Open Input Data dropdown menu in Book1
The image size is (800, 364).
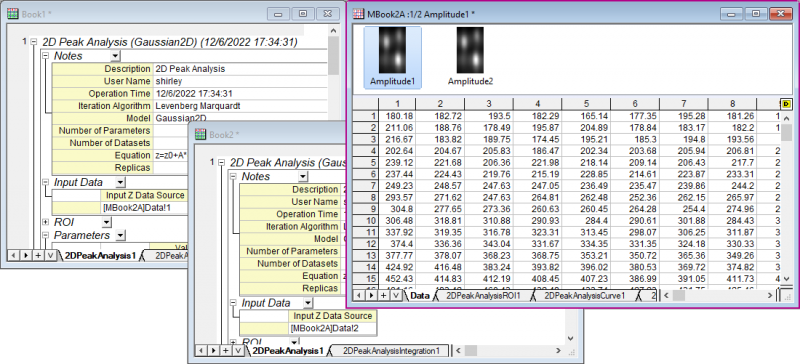pos(120,182)
